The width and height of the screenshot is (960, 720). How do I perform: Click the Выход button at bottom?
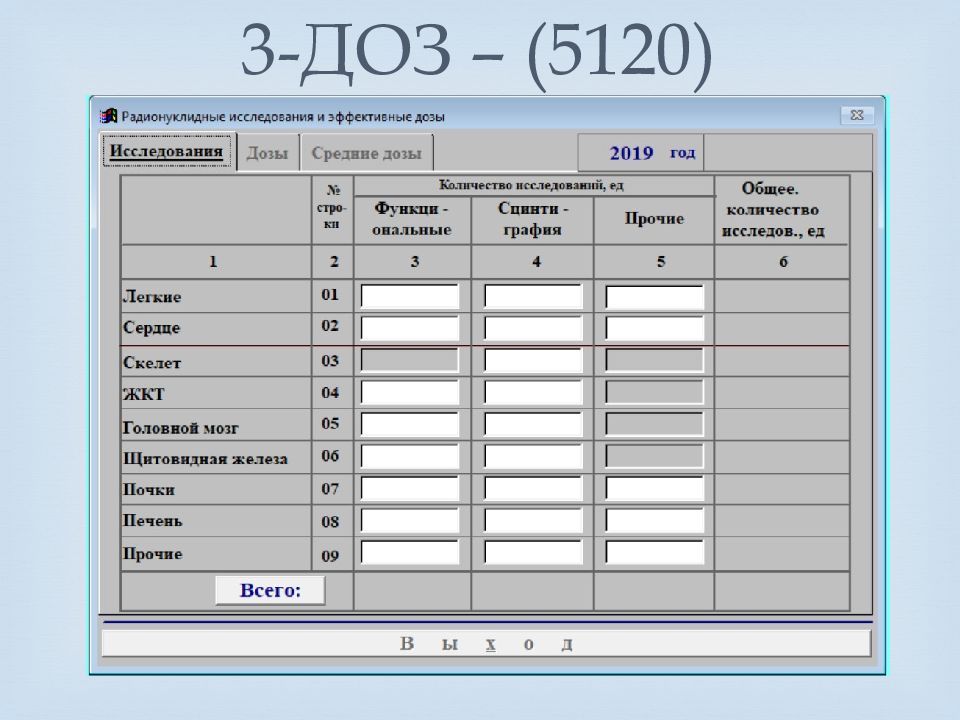point(486,644)
